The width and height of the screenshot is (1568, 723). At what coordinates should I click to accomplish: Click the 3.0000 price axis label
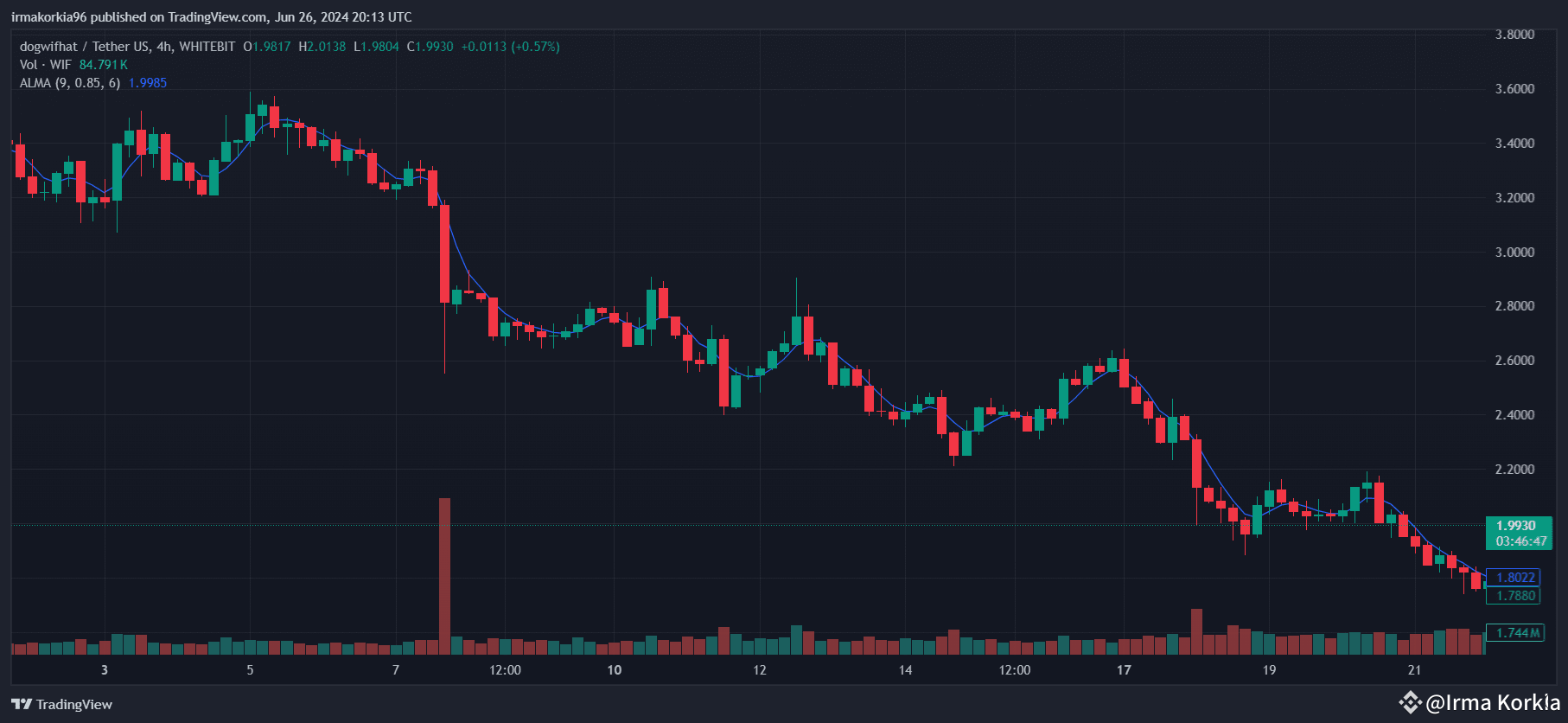1514,253
